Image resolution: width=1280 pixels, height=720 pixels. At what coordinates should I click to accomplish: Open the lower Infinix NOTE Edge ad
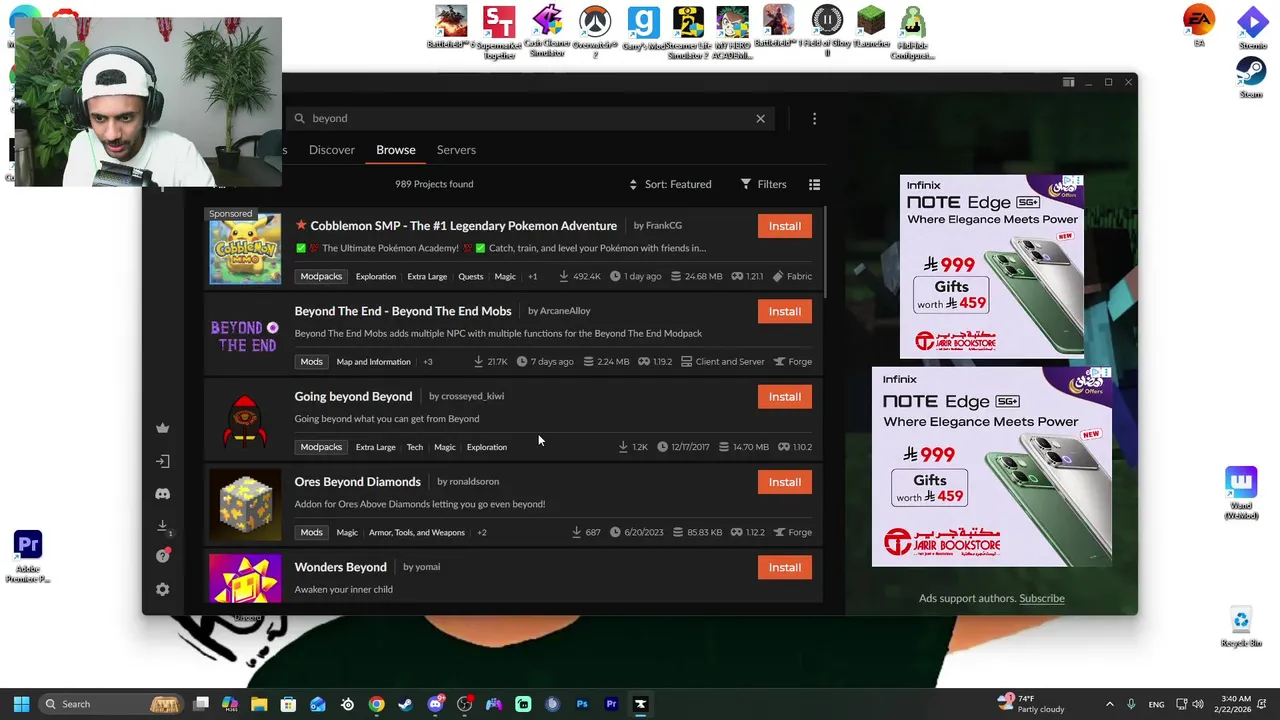992,466
